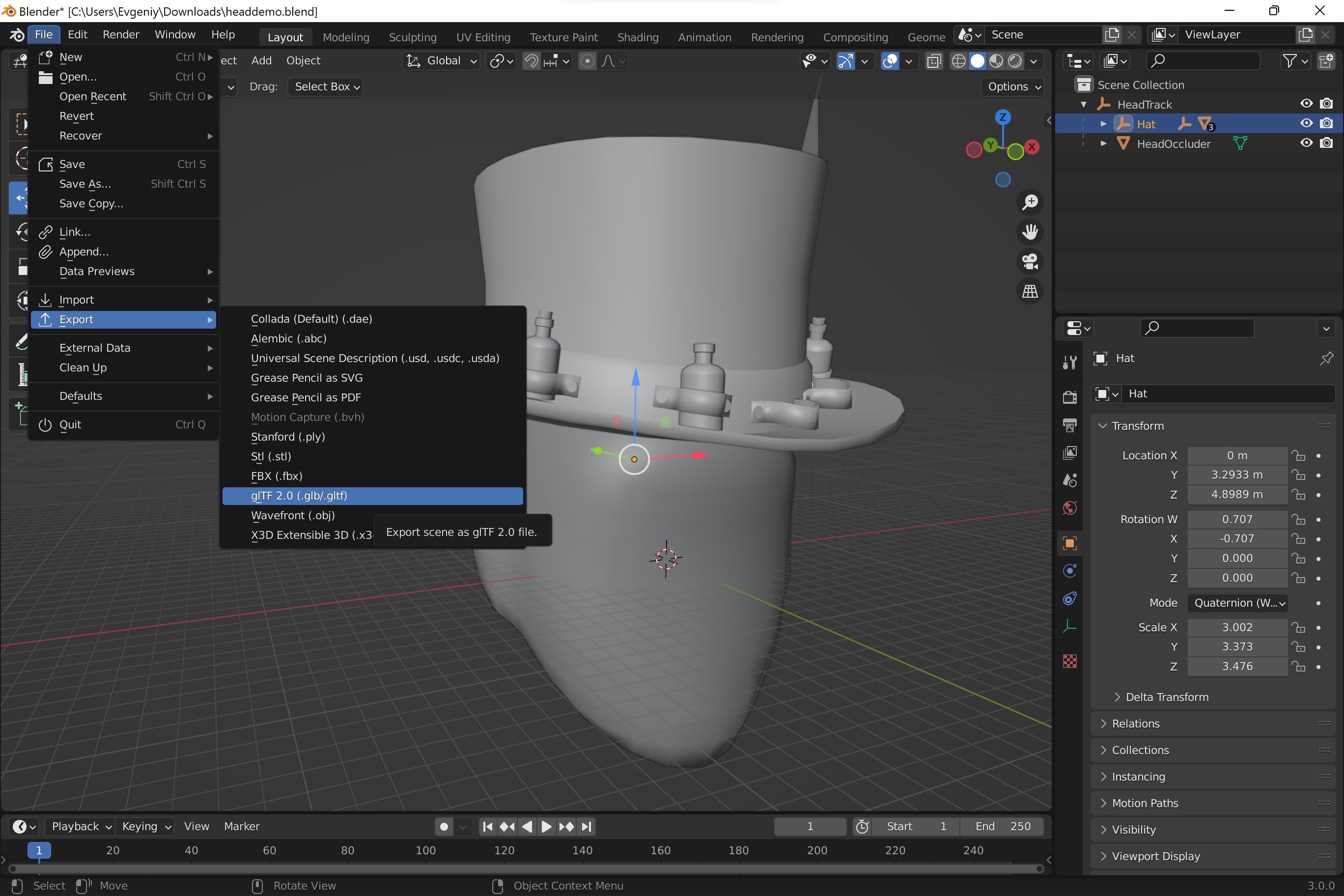Open the Texture properties checker icon
This screenshot has width=1344, height=896.
(x=1070, y=661)
